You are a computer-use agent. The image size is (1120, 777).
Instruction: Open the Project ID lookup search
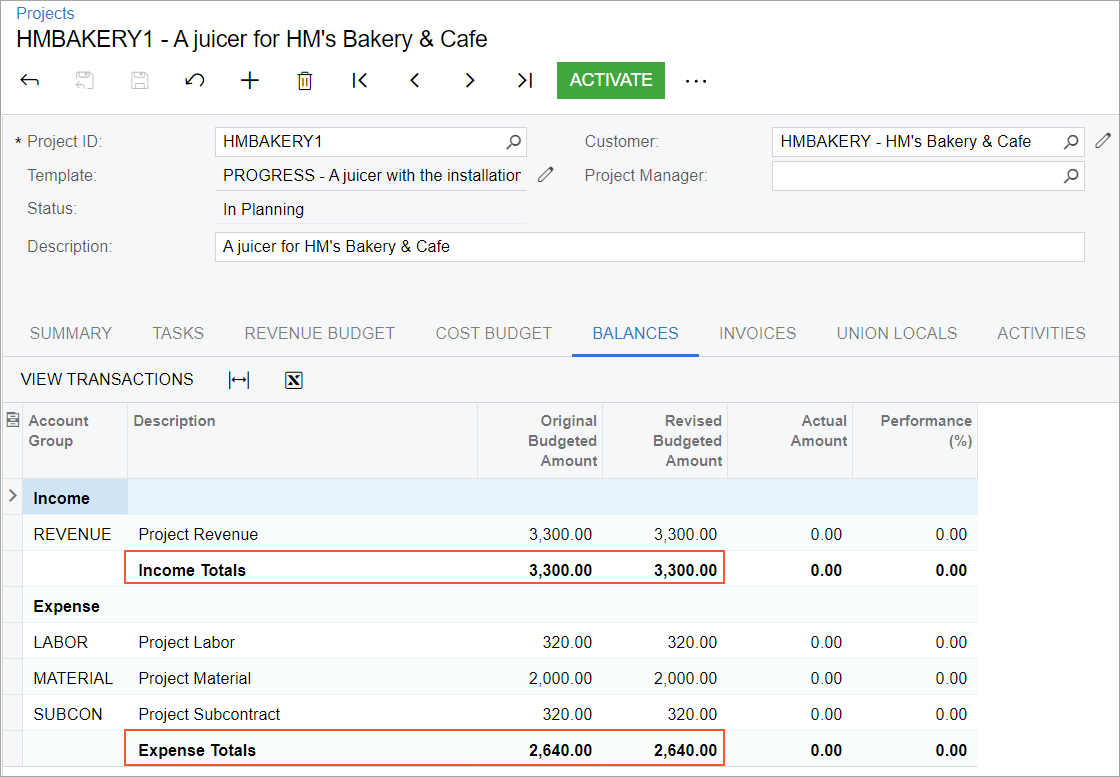513,142
